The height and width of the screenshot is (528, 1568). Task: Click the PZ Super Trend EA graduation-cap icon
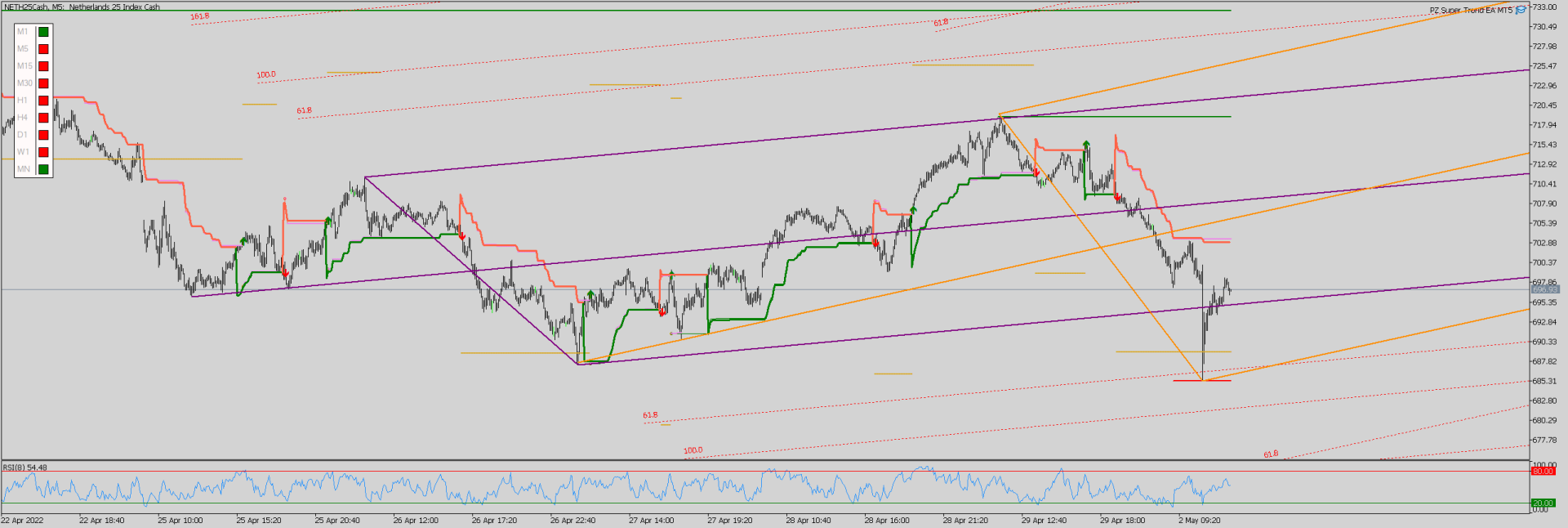(x=1521, y=10)
